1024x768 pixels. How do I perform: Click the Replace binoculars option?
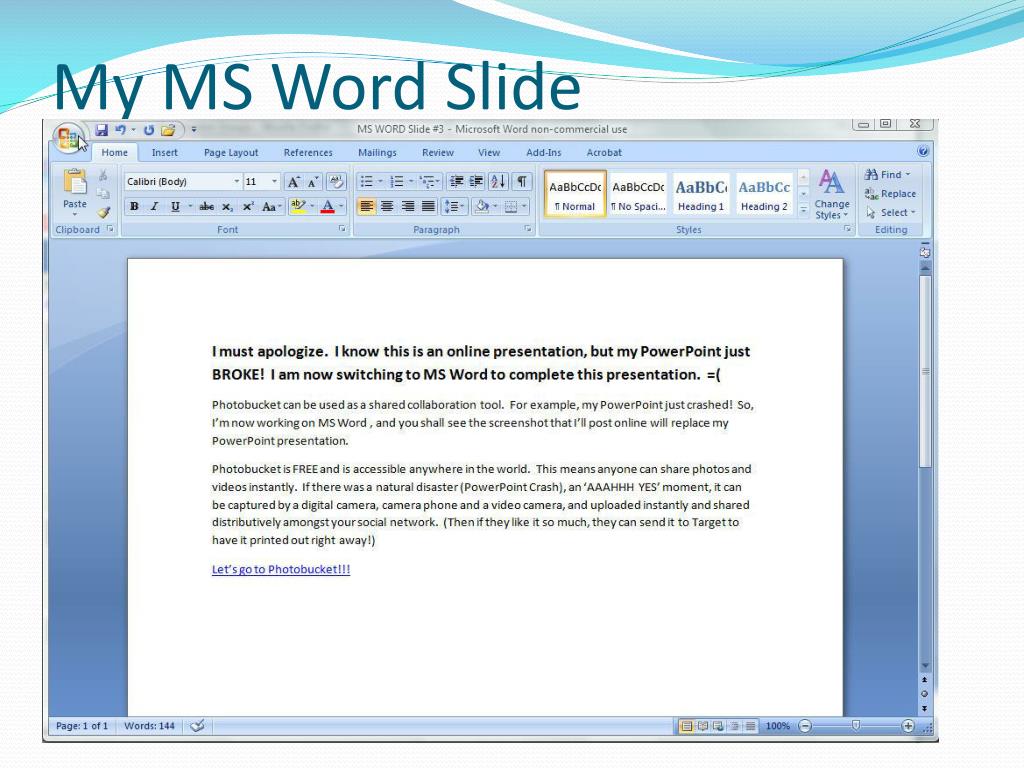(x=890, y=193)
